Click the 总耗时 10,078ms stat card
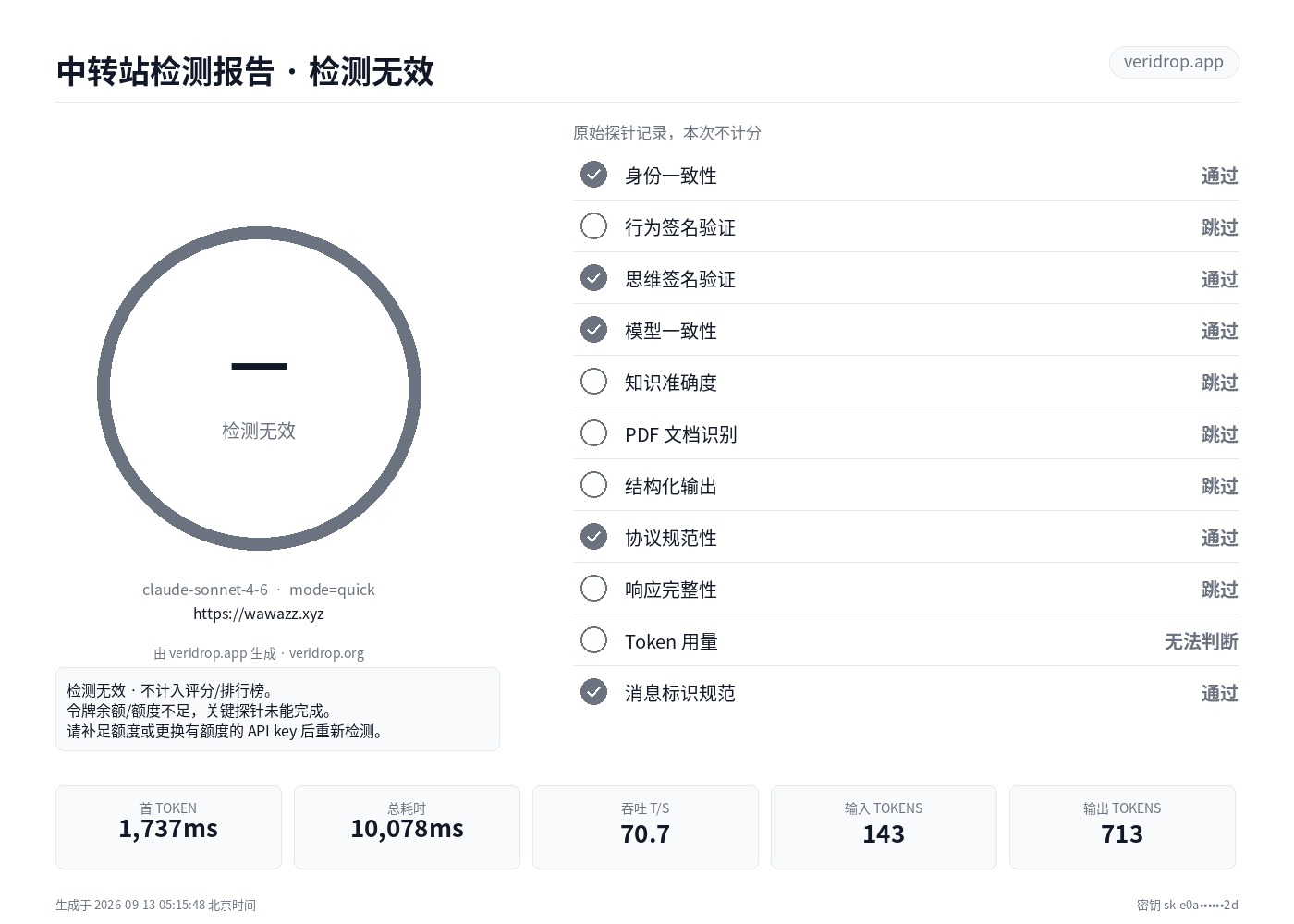The height and width of the screenshot is (924, 1294). coord(407,827)
